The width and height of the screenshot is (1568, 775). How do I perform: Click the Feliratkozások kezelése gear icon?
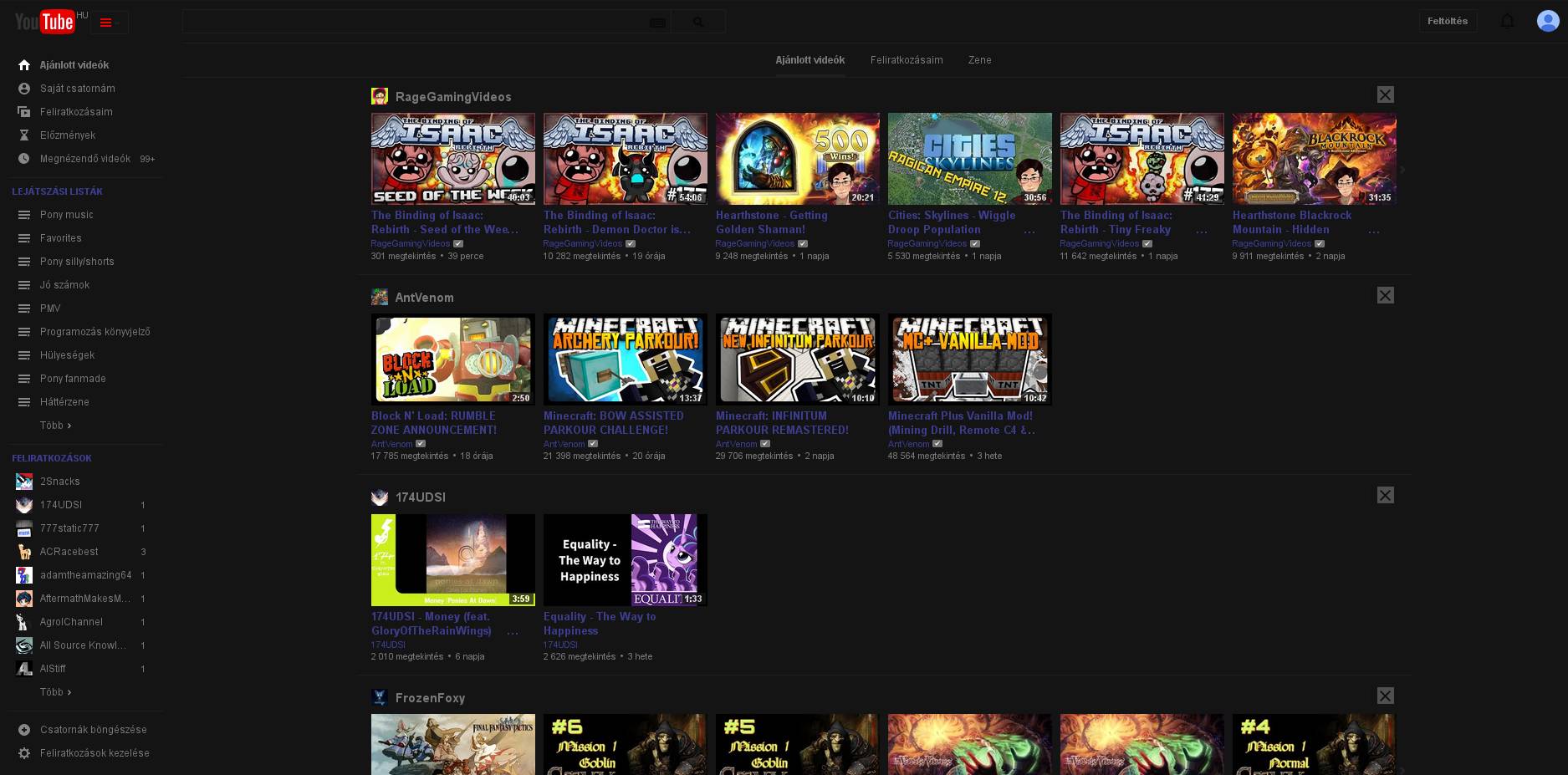click(x=24, y=753)
